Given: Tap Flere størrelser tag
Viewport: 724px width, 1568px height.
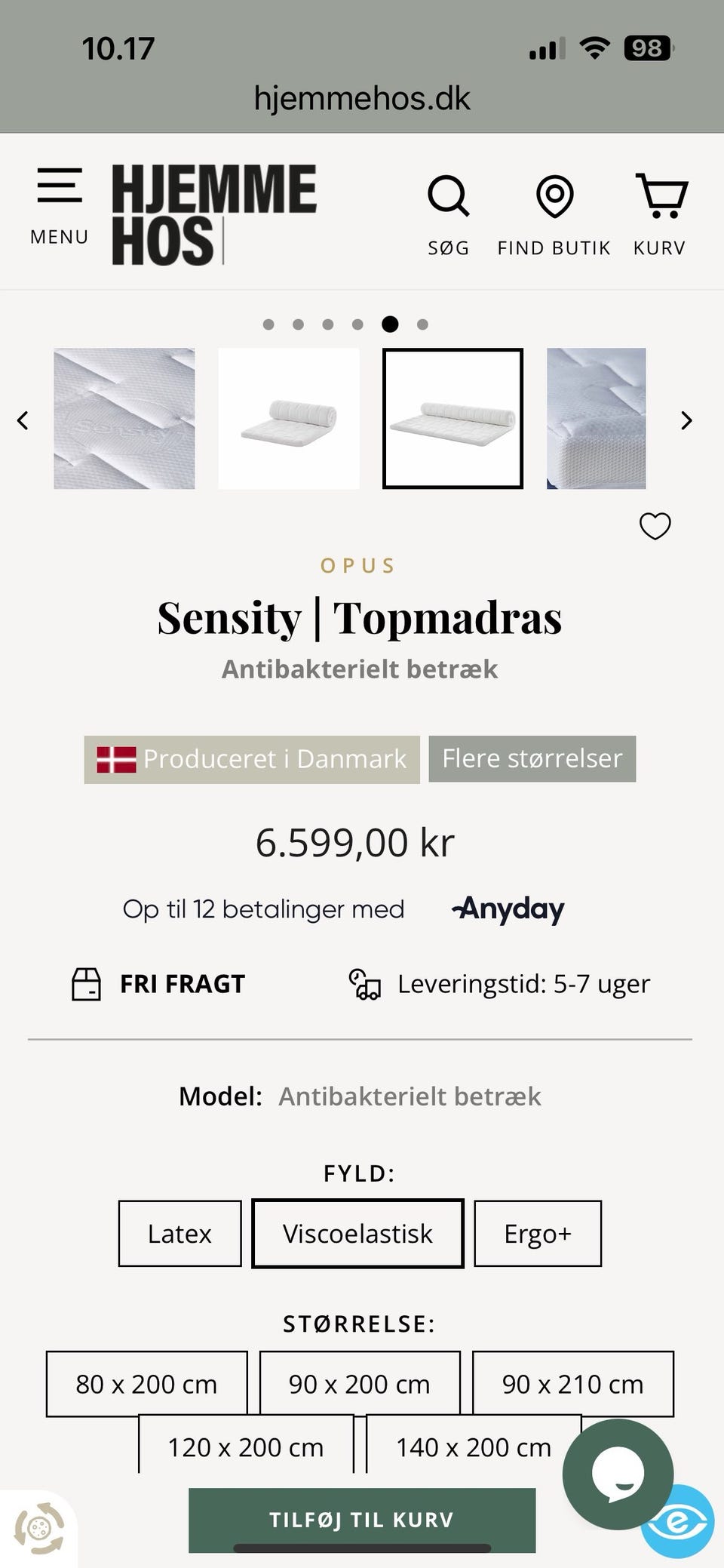Looking at the screenshot, I should tap(532, 758).
